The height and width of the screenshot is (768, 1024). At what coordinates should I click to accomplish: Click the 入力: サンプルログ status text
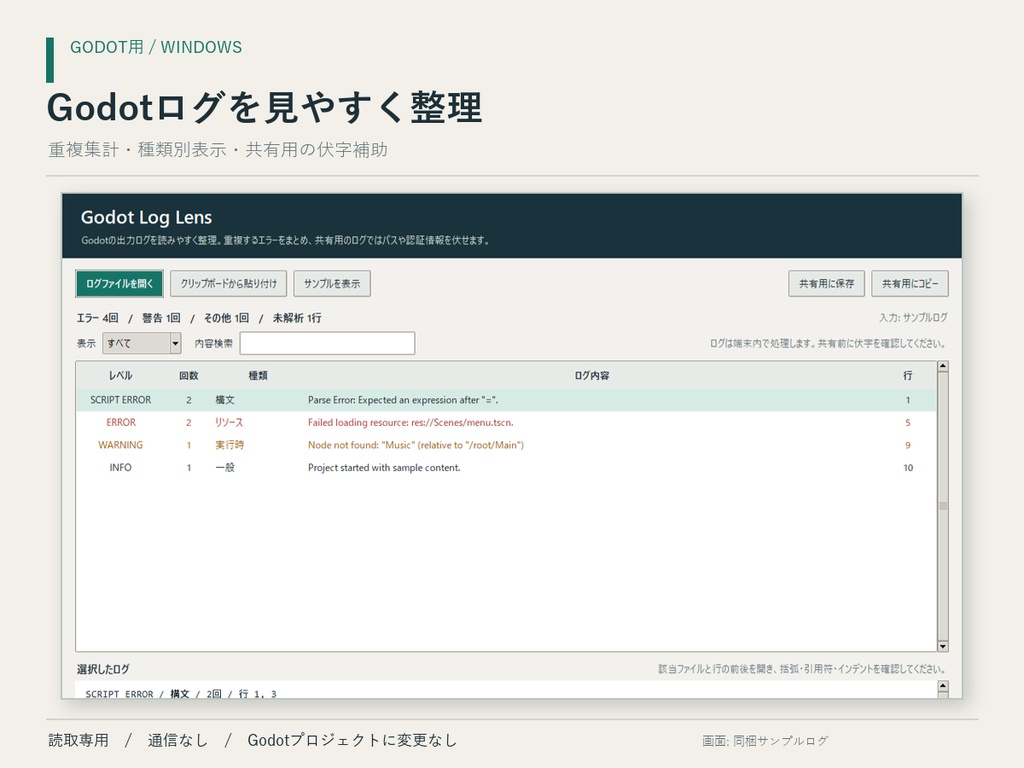click(913, 317)
